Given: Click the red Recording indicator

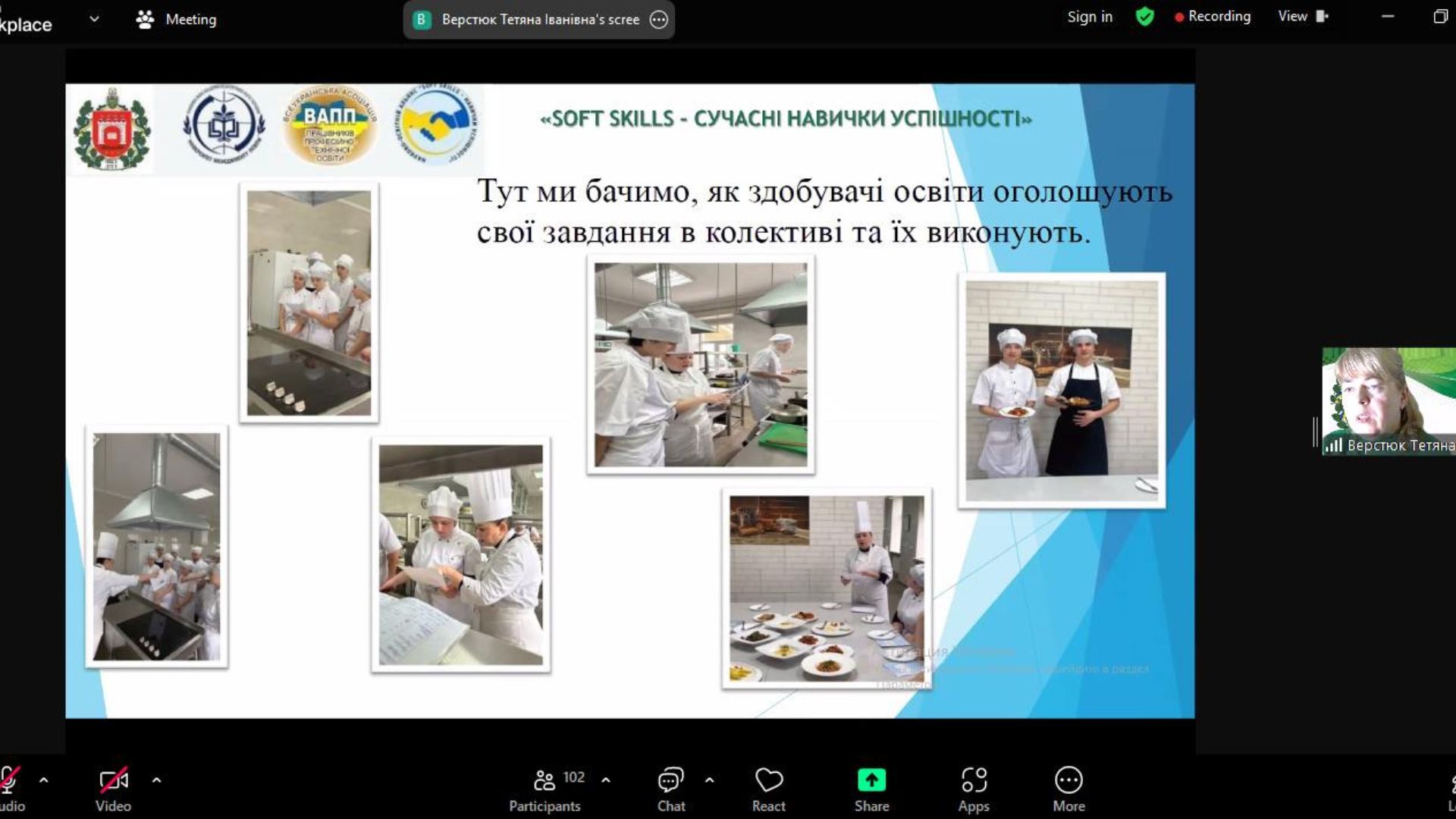Looking at the screenshot, I should coord(1212,17).
